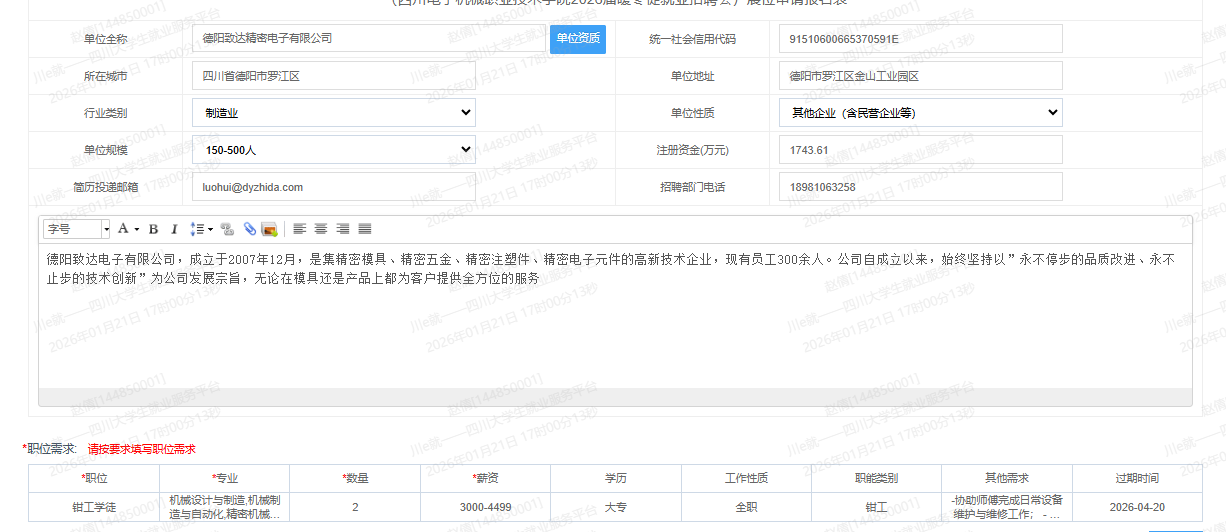Click the 机械设计与制造 major cell
This screenshot has height=532, width=1226.
[x=225, y=507]
